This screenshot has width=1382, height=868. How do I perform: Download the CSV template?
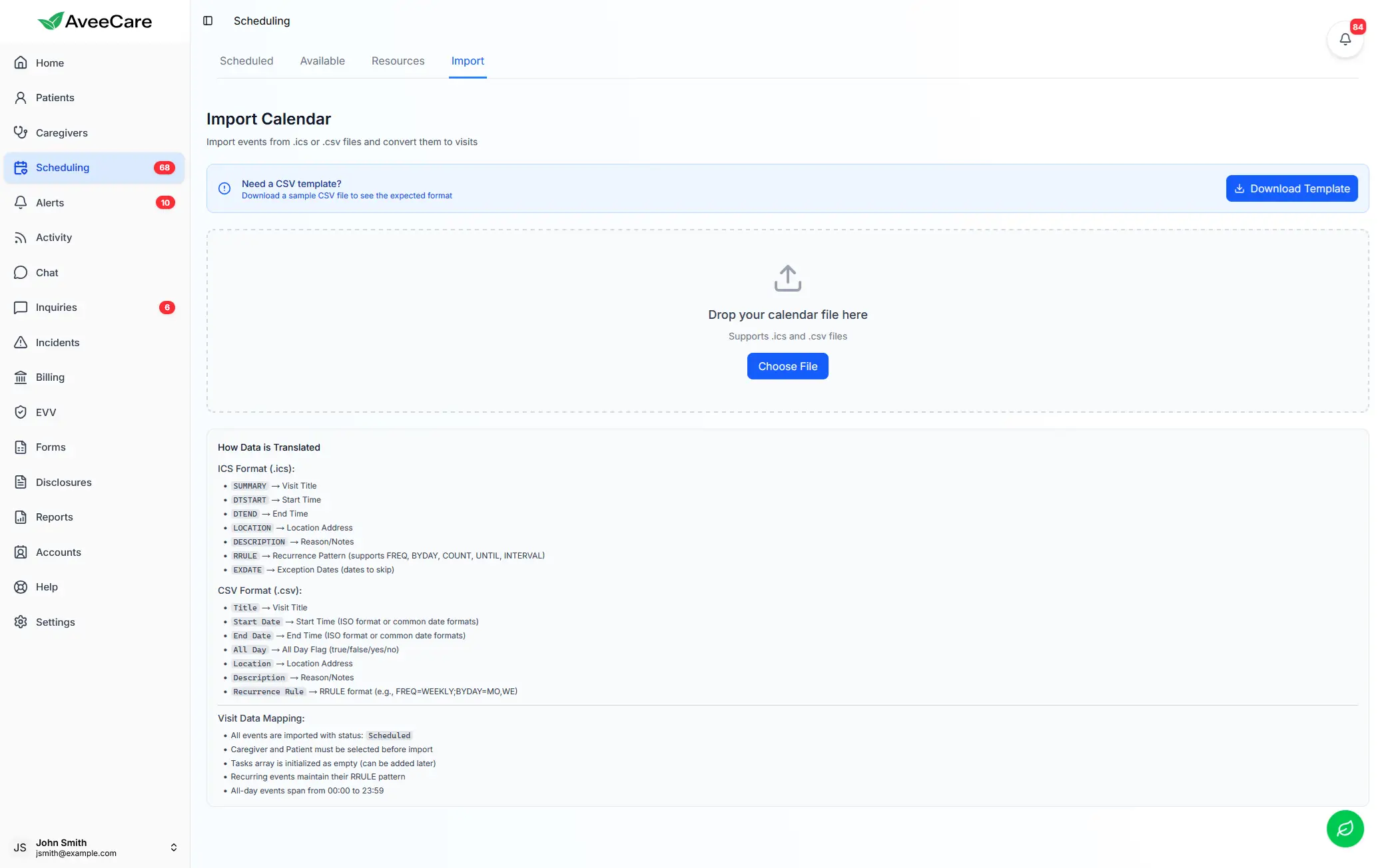1291,188
